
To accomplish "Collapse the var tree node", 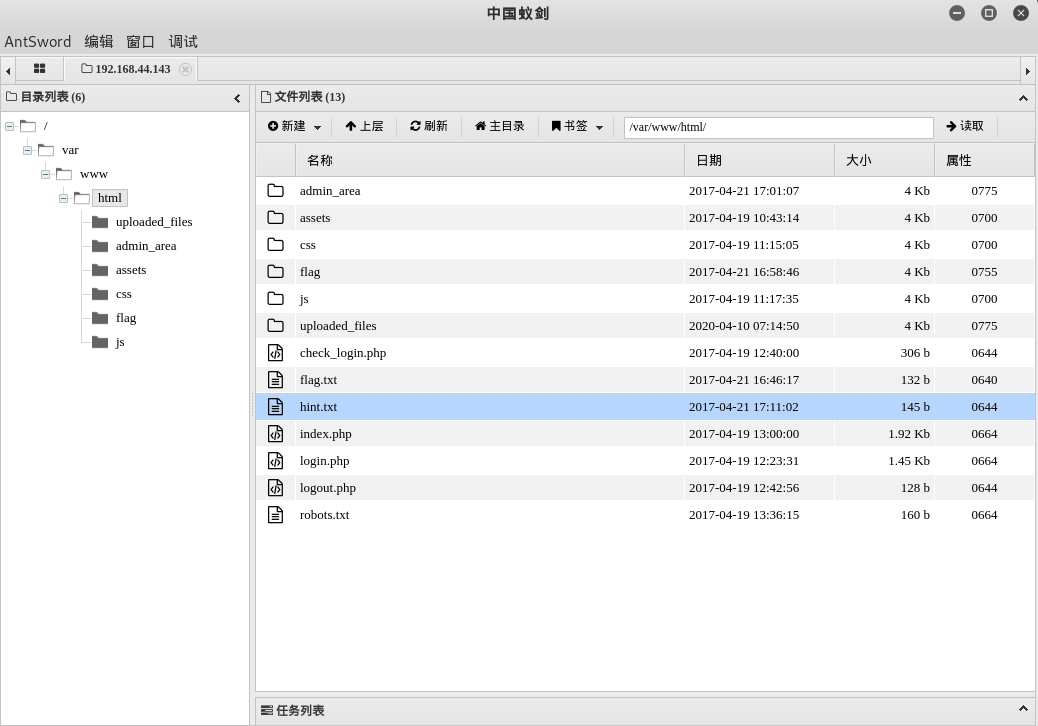I will pyautogui.click(x=28, y=150).
